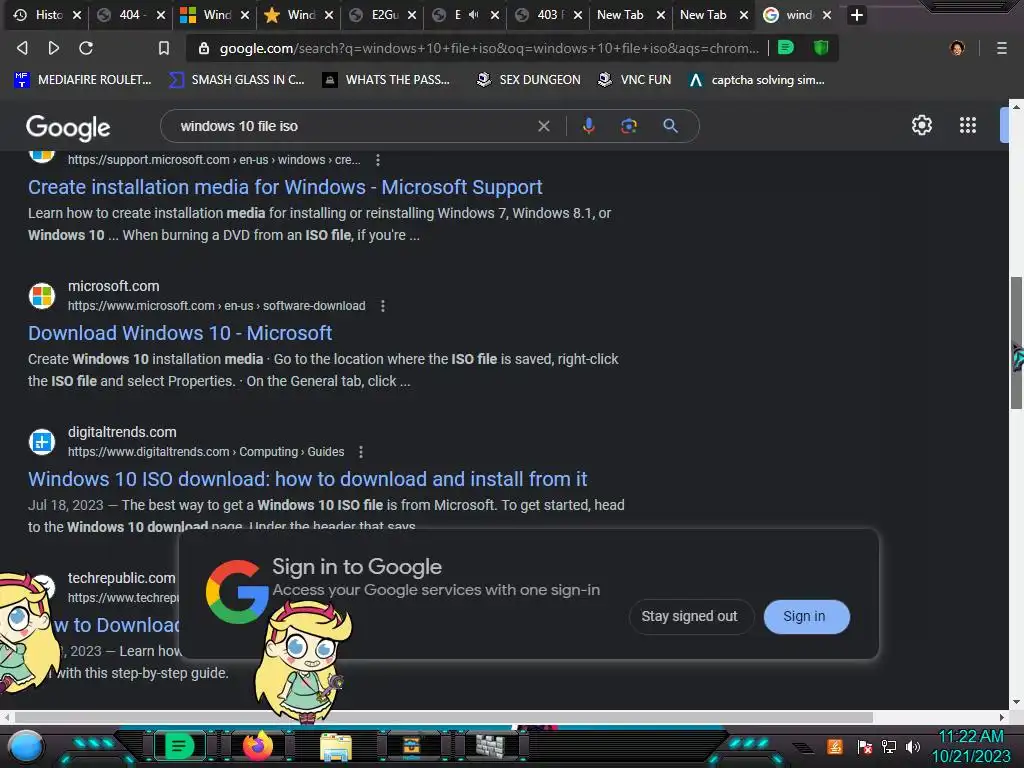Go forward to next page
The image size is (1024, 768).
[x=54, y=48]
